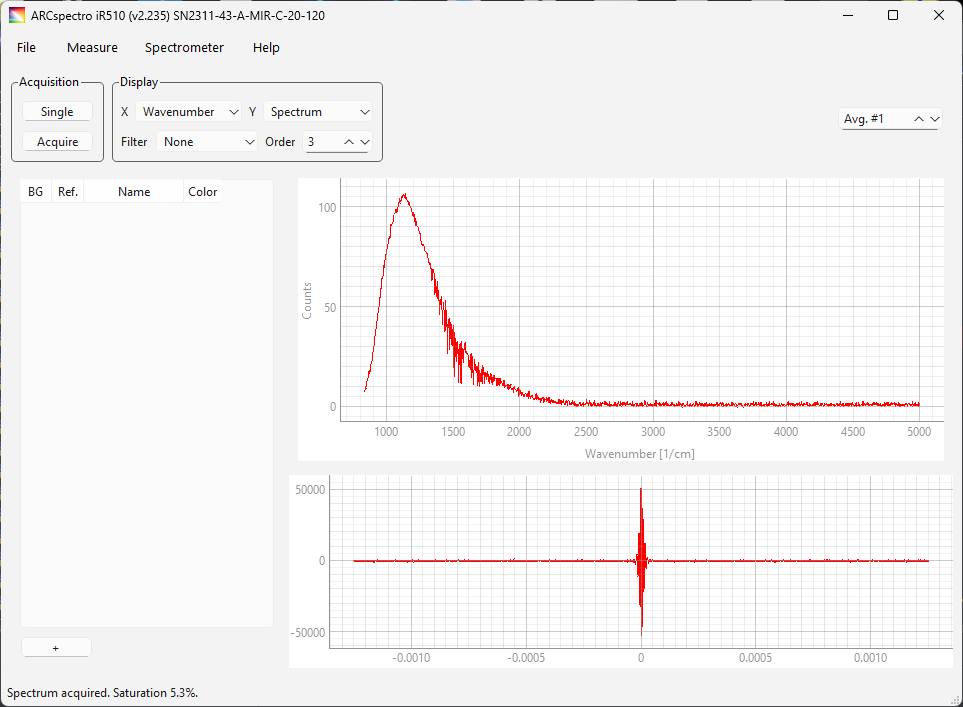Expand the Filter dropdown set to None

207,142
